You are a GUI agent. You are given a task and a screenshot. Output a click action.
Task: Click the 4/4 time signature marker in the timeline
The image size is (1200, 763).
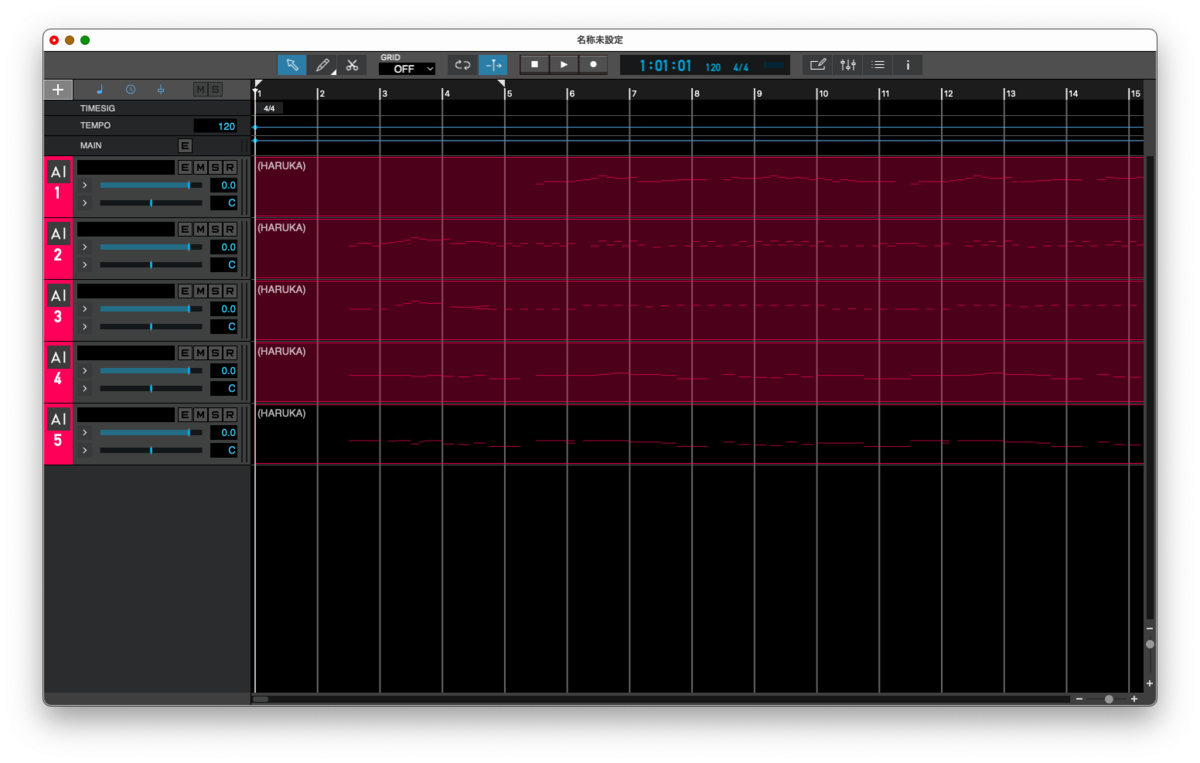(269, 108)
